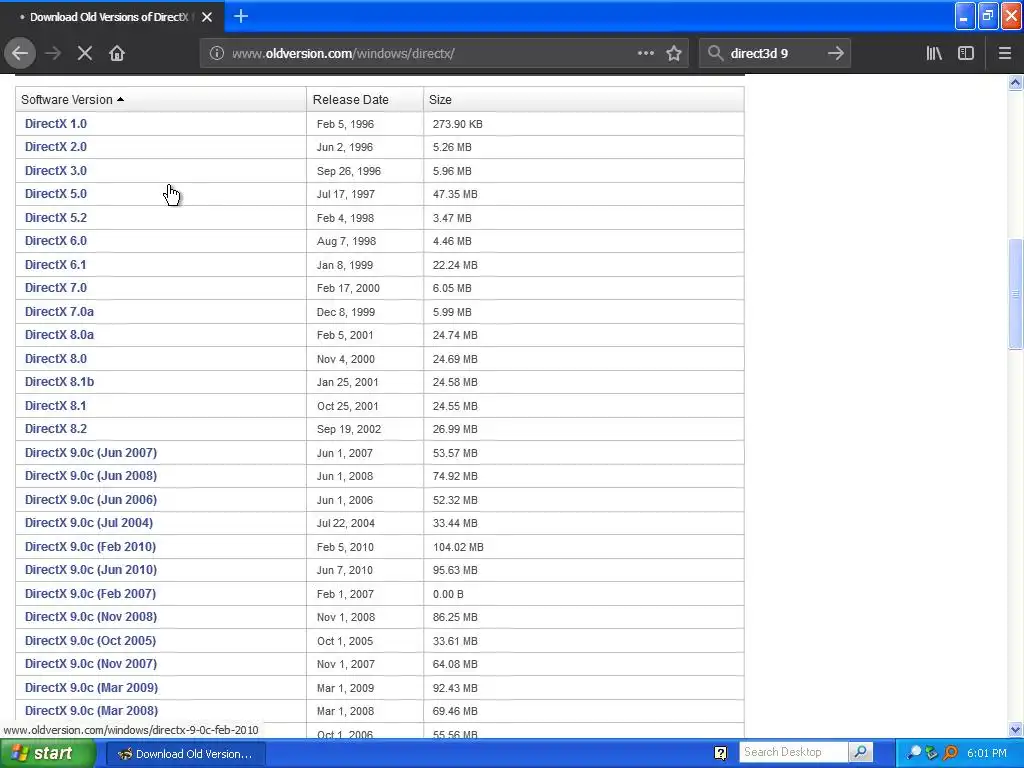
Task: Open DirectX 9.0c (Jun 2010) link
Action: click(91, 570)
